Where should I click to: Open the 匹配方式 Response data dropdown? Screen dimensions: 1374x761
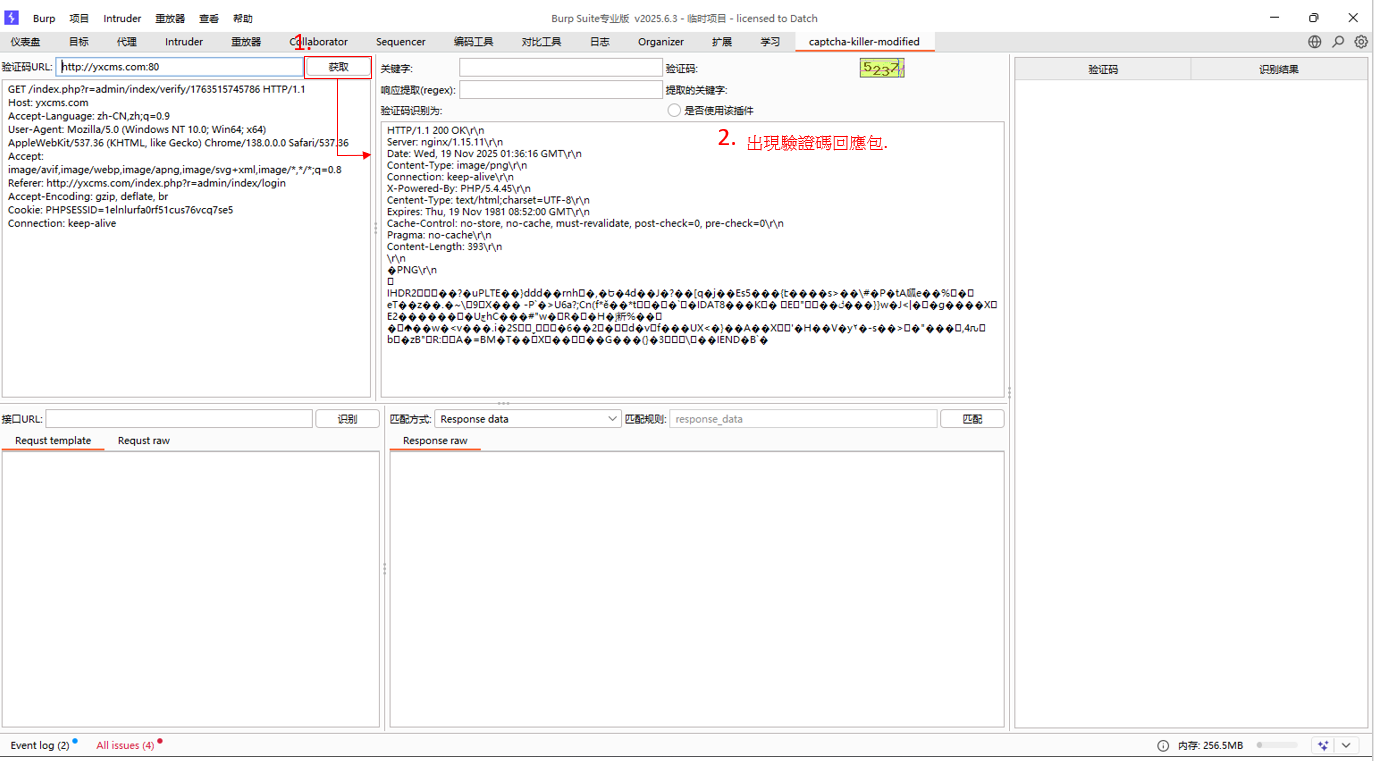tap(528, 419)
